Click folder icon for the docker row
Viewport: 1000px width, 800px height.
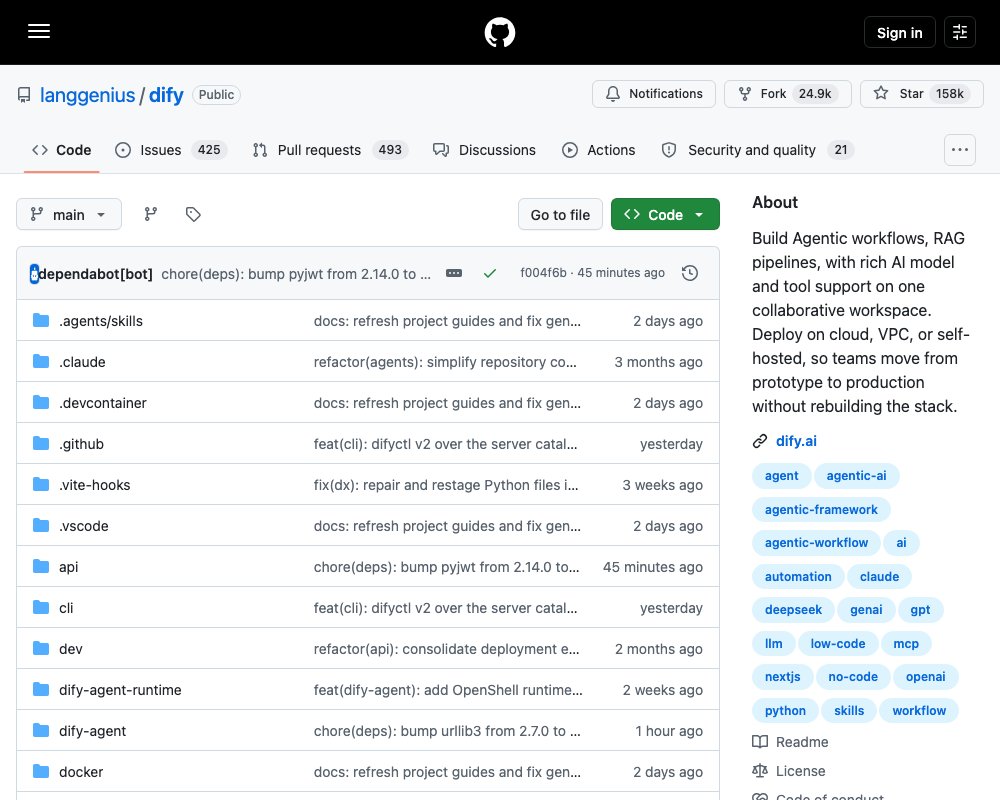point(41,771)
